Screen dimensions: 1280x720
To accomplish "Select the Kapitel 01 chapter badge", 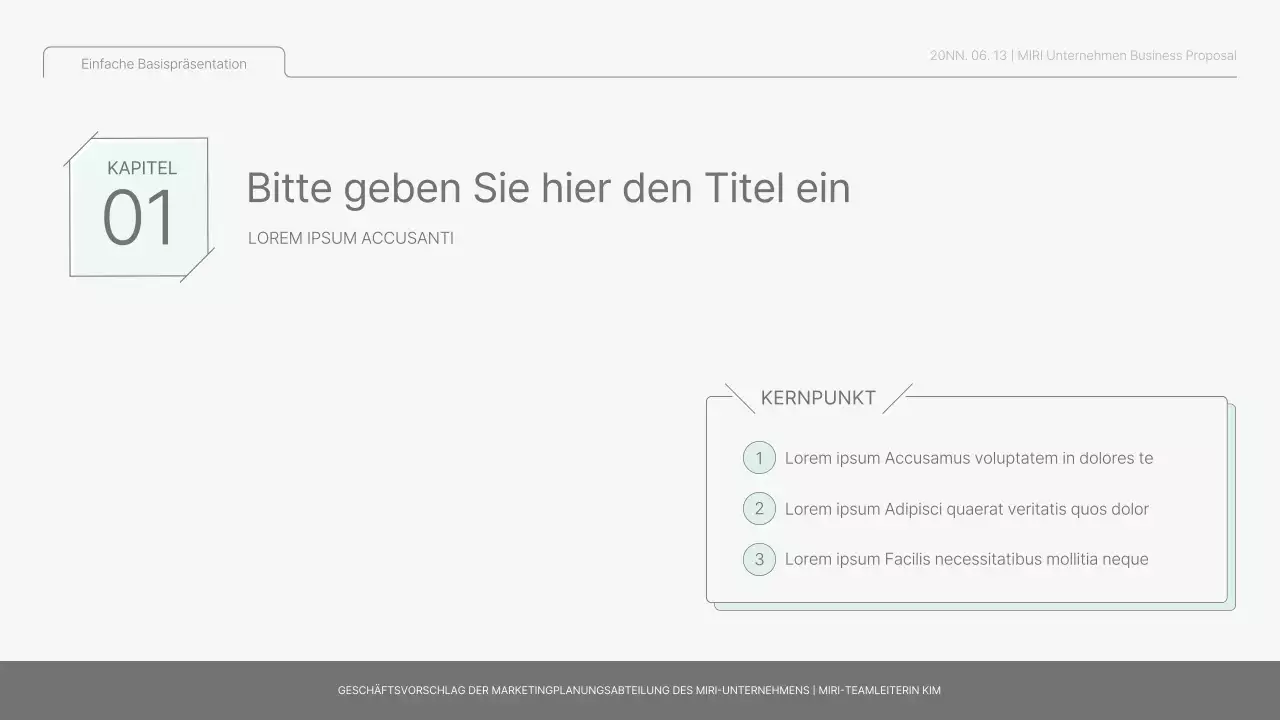I will [139, 206].
